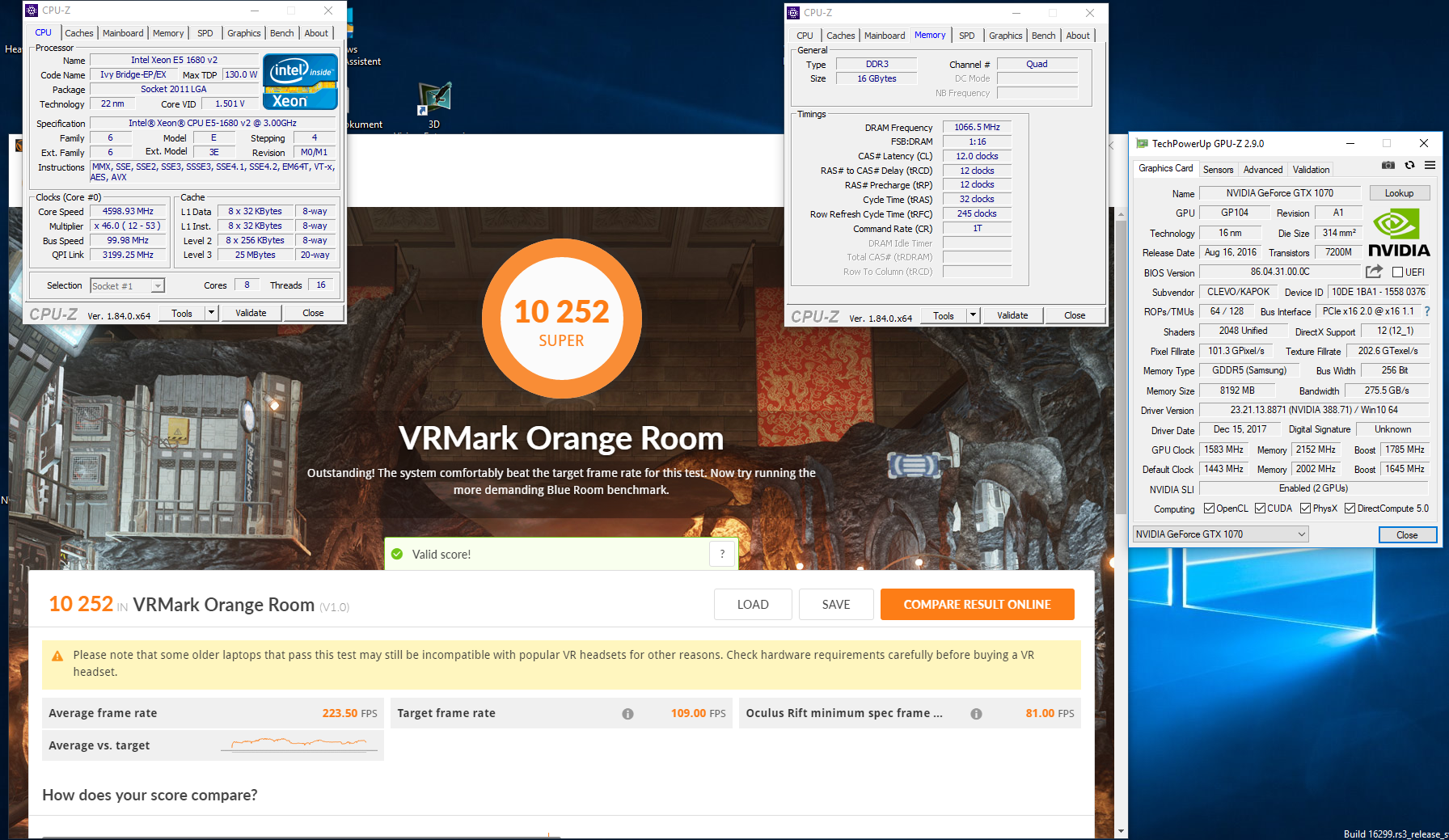Image resolution: width=1449 pixels, height=840 pixels.
Task: Click the Memory CPU-Z title bar app icon
Action: pos(793,13)
